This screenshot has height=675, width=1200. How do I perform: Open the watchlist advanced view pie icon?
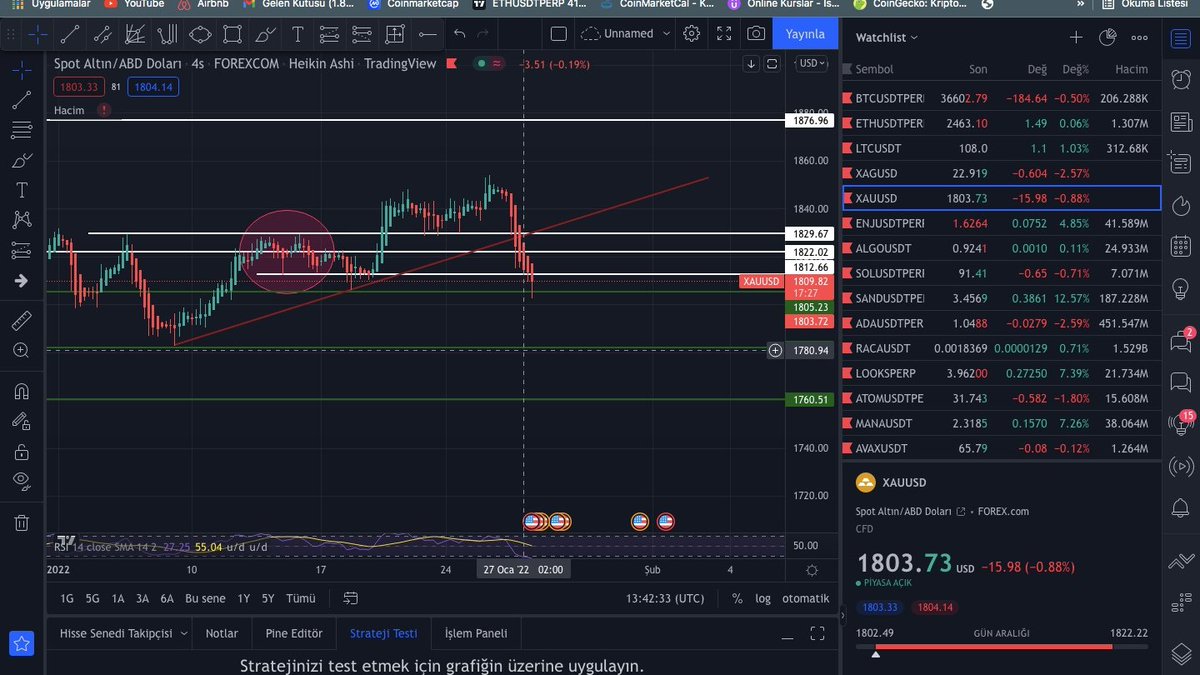point(1107,37)
